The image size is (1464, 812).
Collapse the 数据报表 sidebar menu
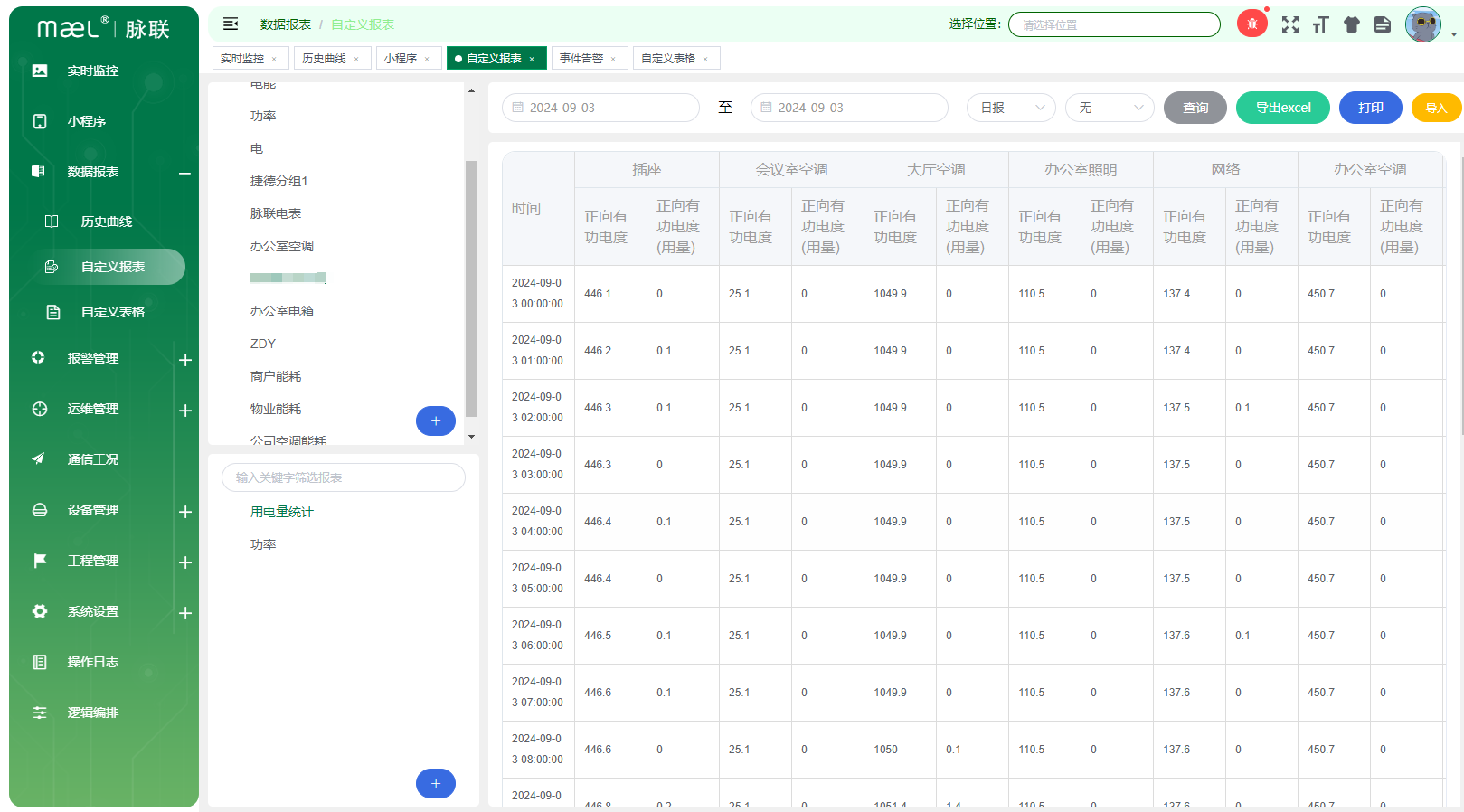coord(184,173)
